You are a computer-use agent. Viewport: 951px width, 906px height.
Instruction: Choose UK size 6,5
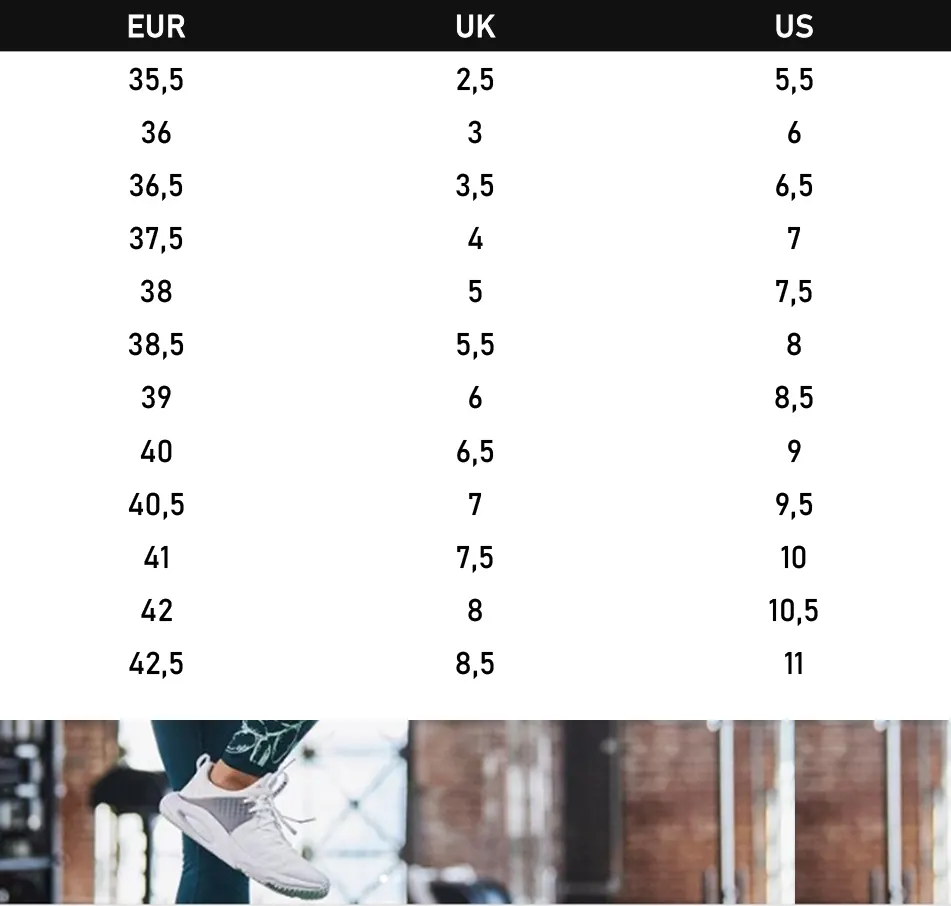[475, 451]
